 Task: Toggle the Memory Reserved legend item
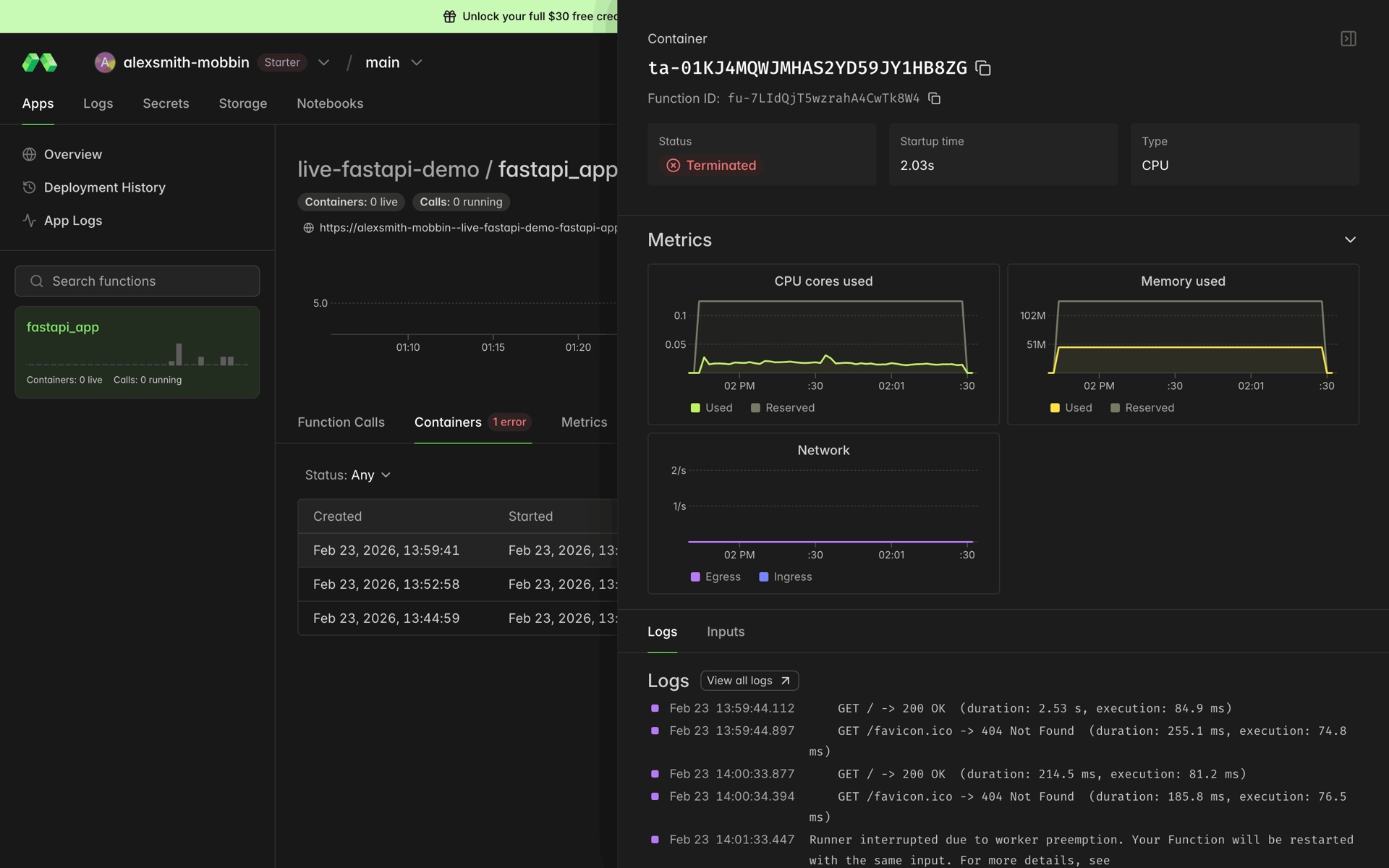1142,408
